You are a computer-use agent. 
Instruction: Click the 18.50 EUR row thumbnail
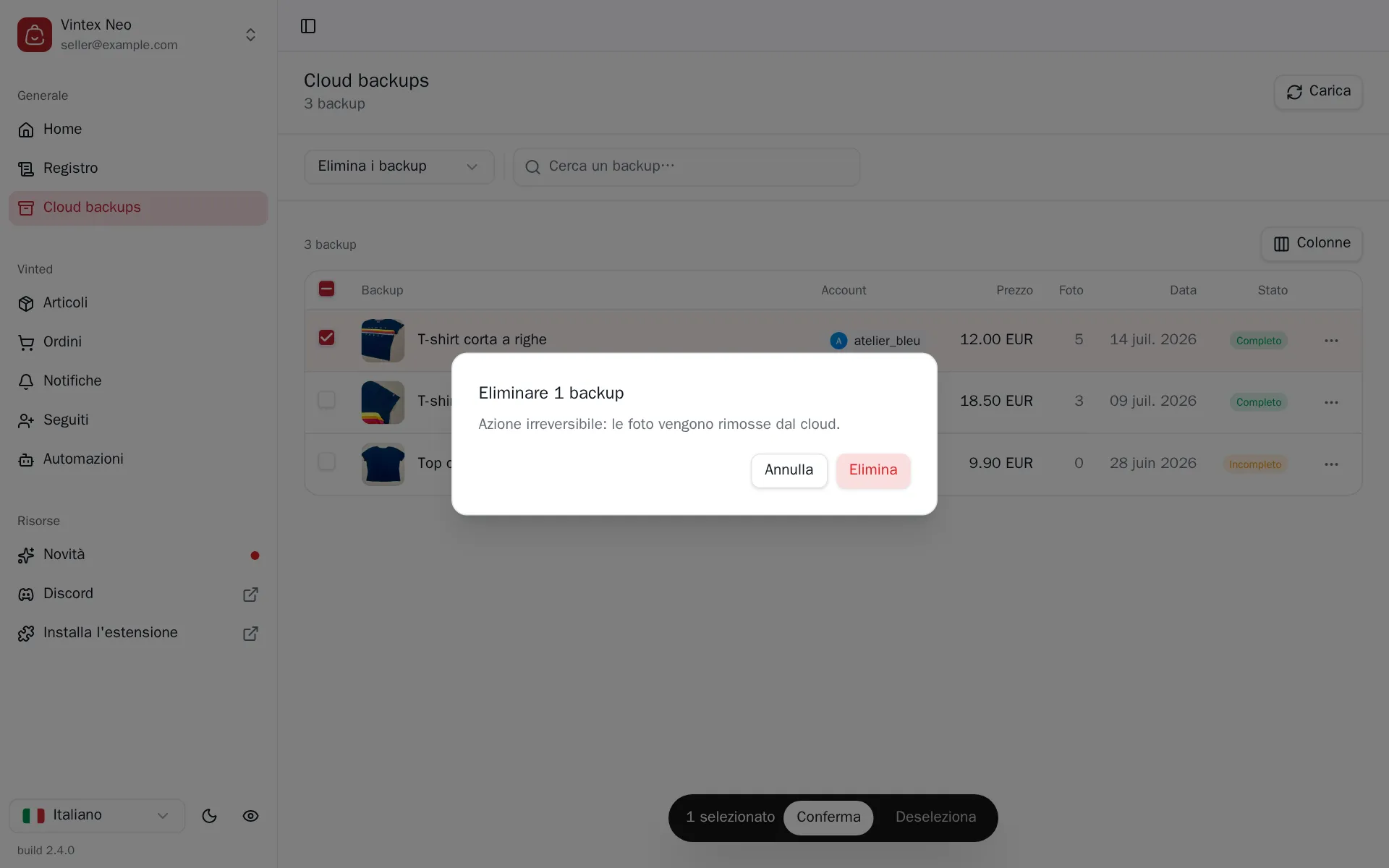383,402
